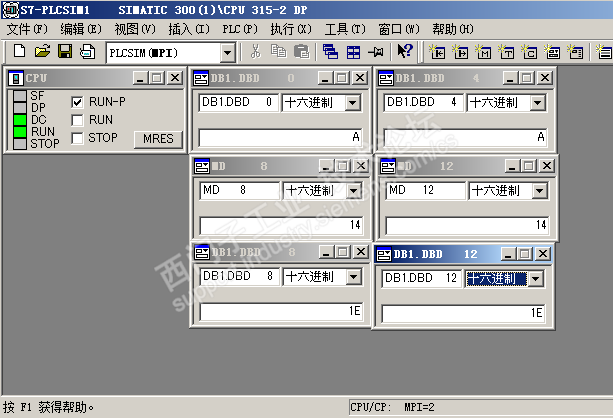Expand format dropdown in DB1.DBD 12 window

point(536,279)
